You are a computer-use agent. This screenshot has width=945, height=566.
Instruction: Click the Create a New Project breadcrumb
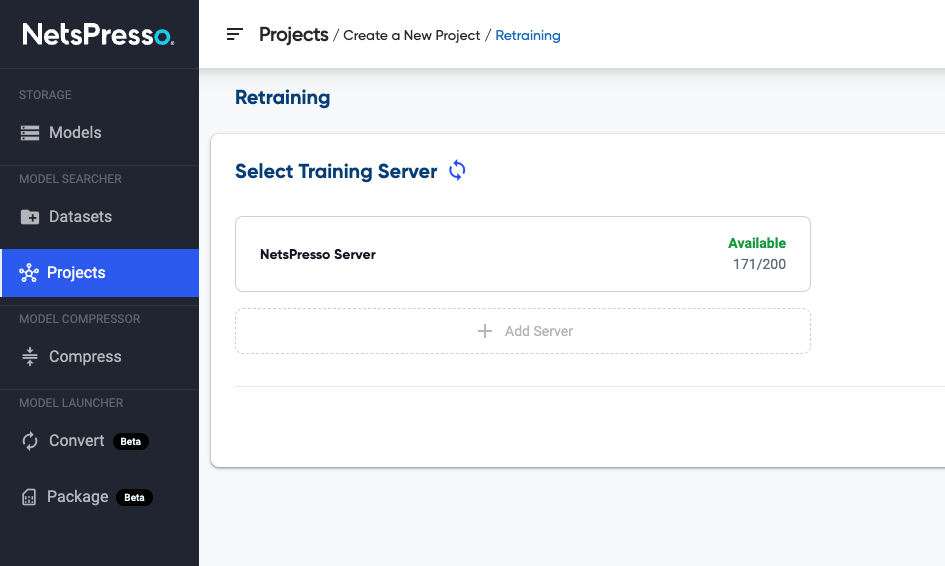[412, 36]
